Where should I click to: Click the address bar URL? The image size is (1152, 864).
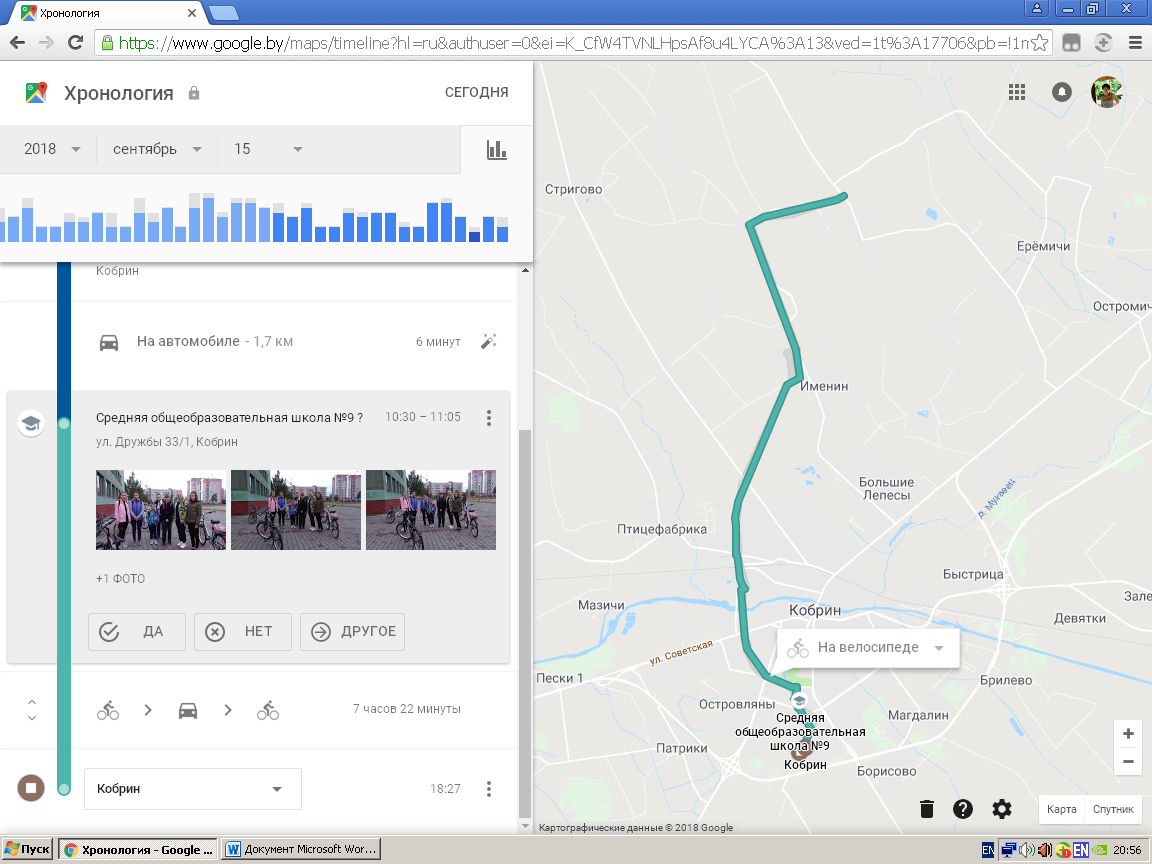click(573, 43)
